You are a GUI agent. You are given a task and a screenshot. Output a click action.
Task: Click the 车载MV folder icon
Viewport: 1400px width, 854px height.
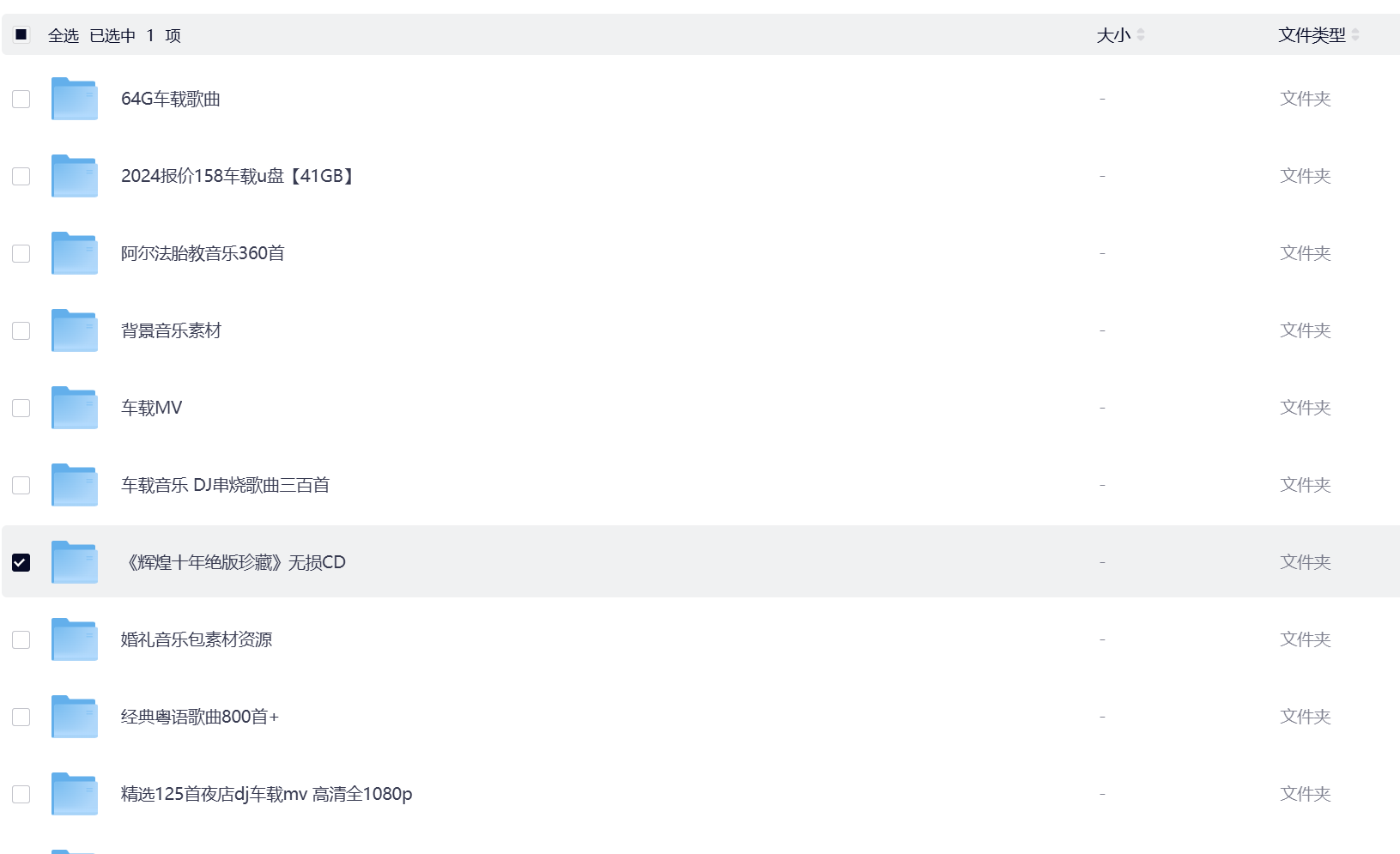(x=74, y=408)
